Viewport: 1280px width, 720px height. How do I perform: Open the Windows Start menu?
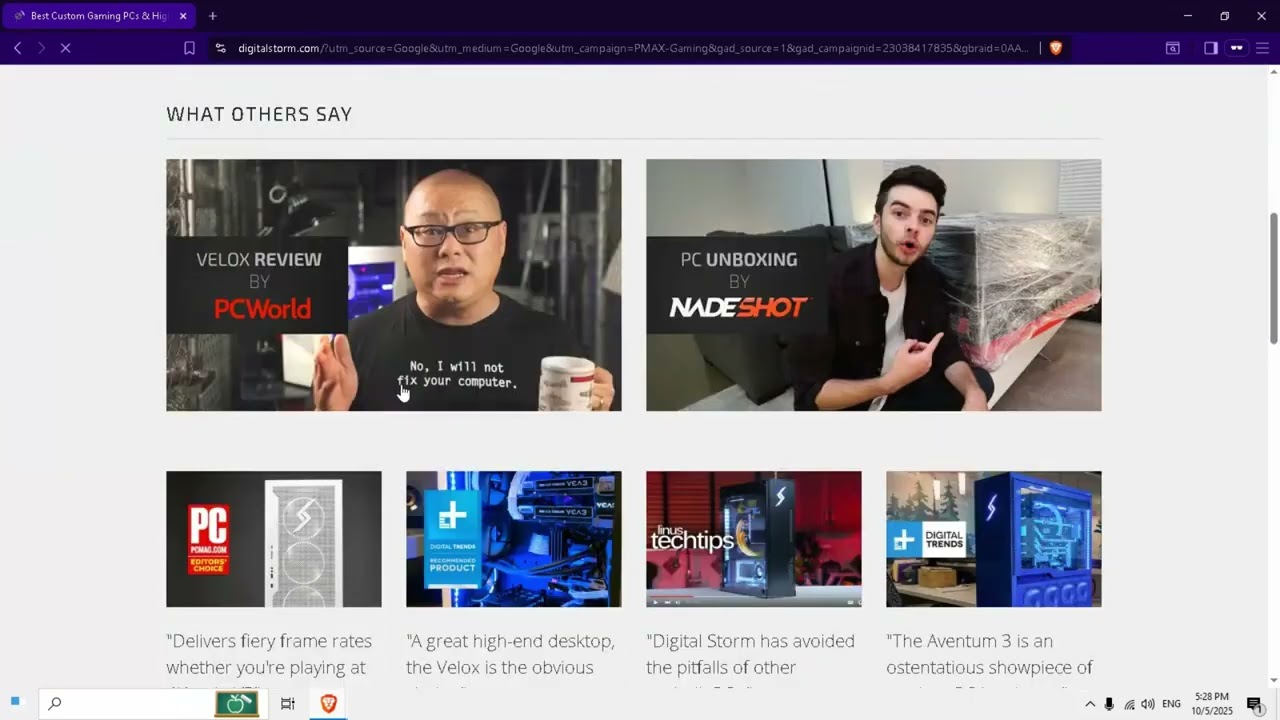pyautogui.click(x=15, y=703)
